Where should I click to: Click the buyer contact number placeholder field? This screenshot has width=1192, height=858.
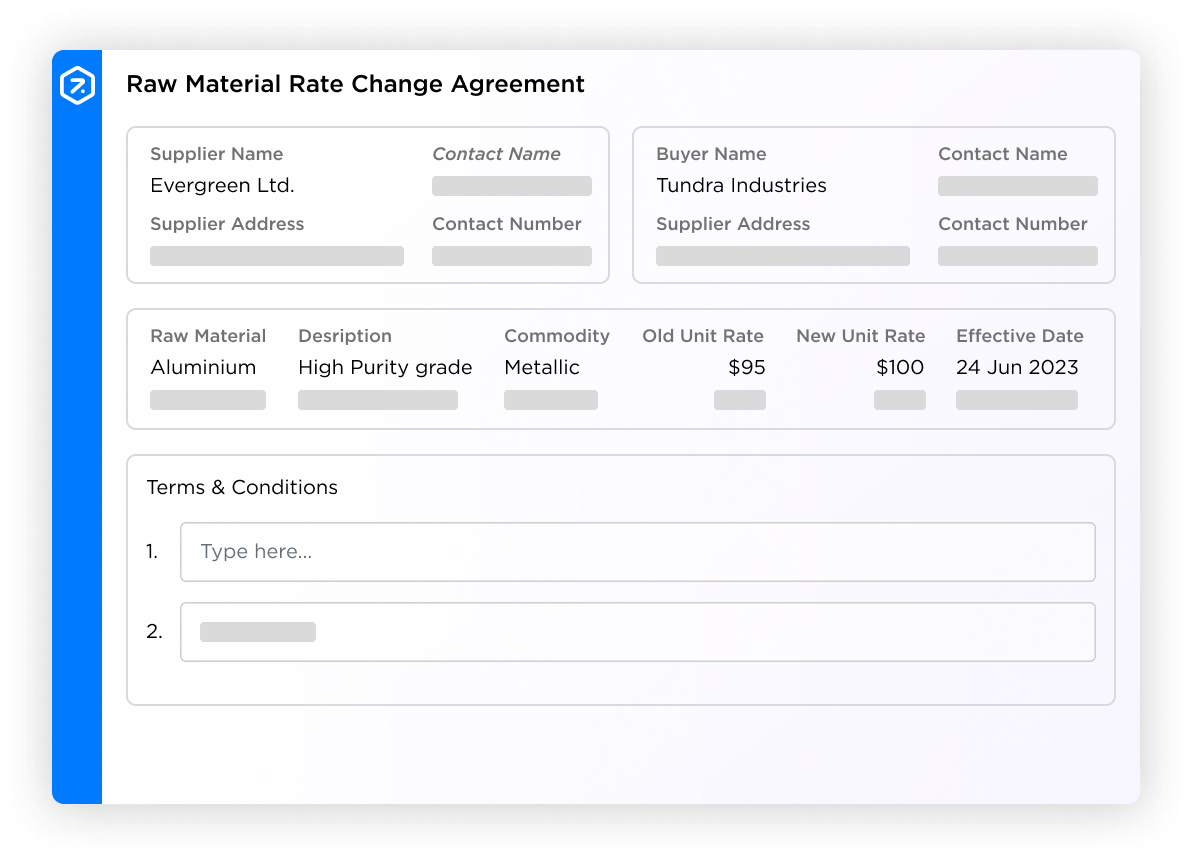point(1017,256)
